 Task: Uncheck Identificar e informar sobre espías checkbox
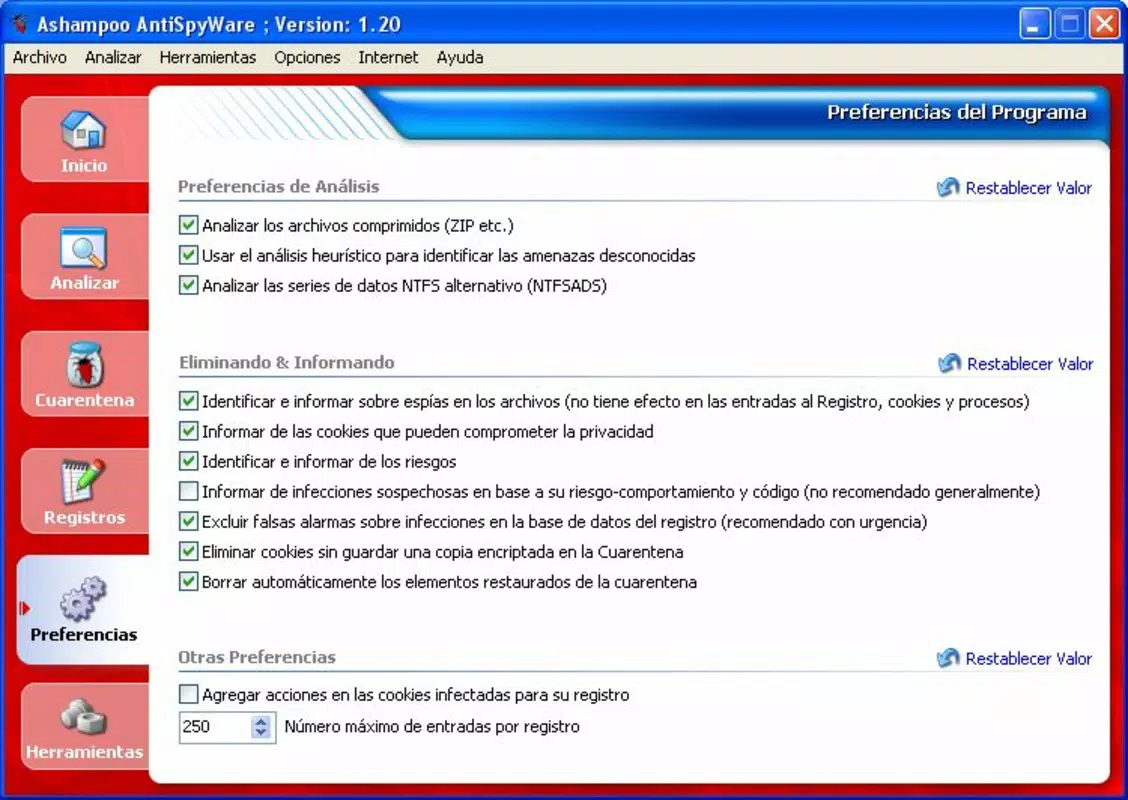tap(188, 401)
